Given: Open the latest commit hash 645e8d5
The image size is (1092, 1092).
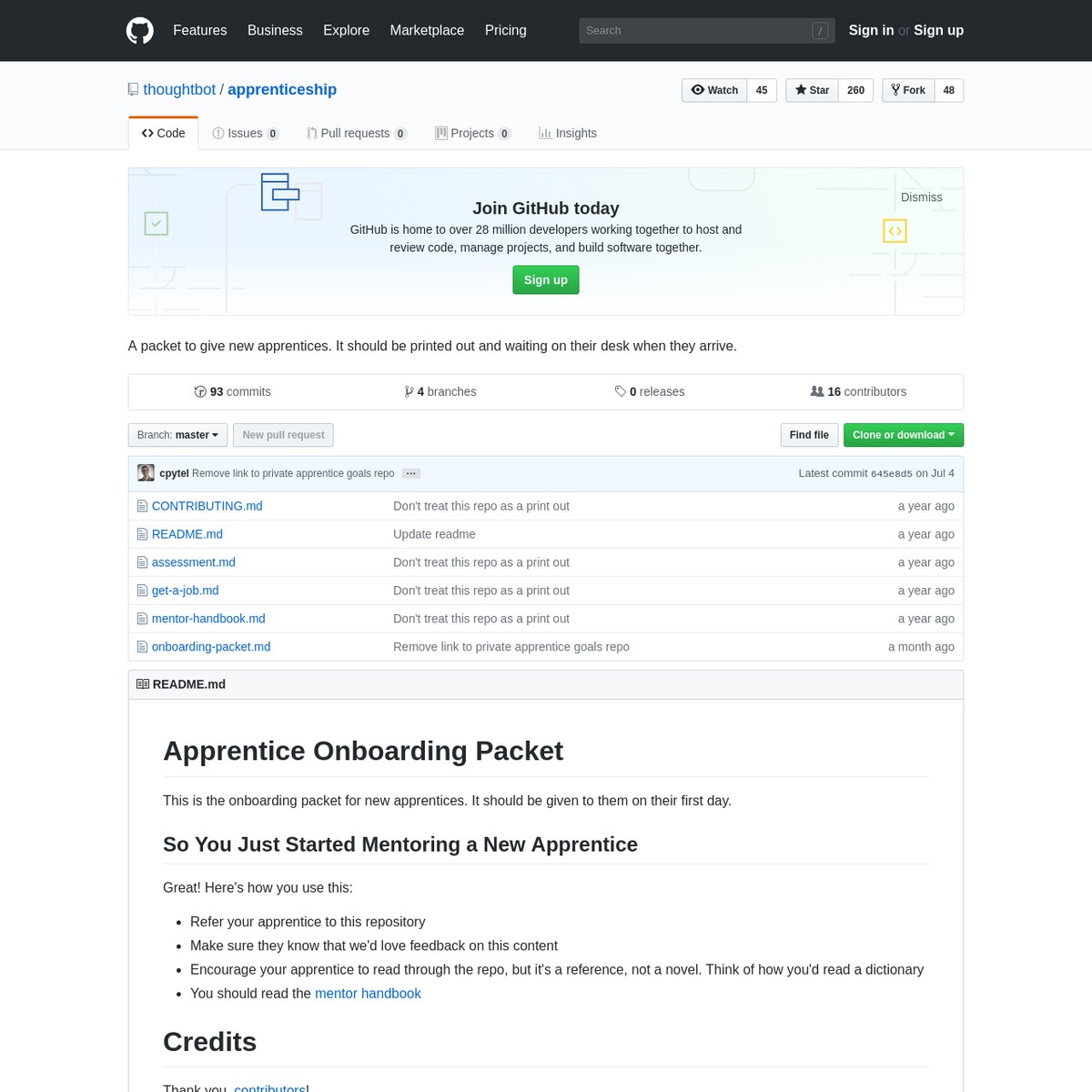Looking at the screenshot, I should pos(891,473).
